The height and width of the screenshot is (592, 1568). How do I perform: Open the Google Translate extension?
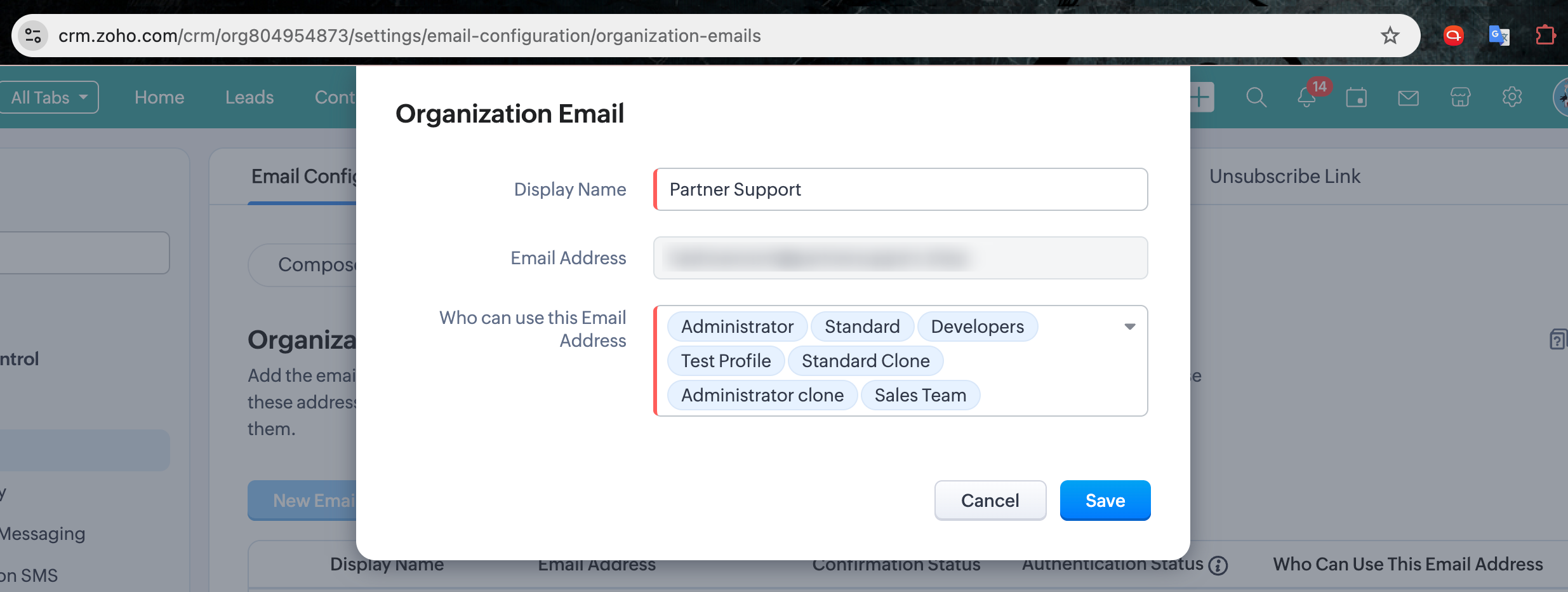pyautogui.click(x=1499, y=36)
